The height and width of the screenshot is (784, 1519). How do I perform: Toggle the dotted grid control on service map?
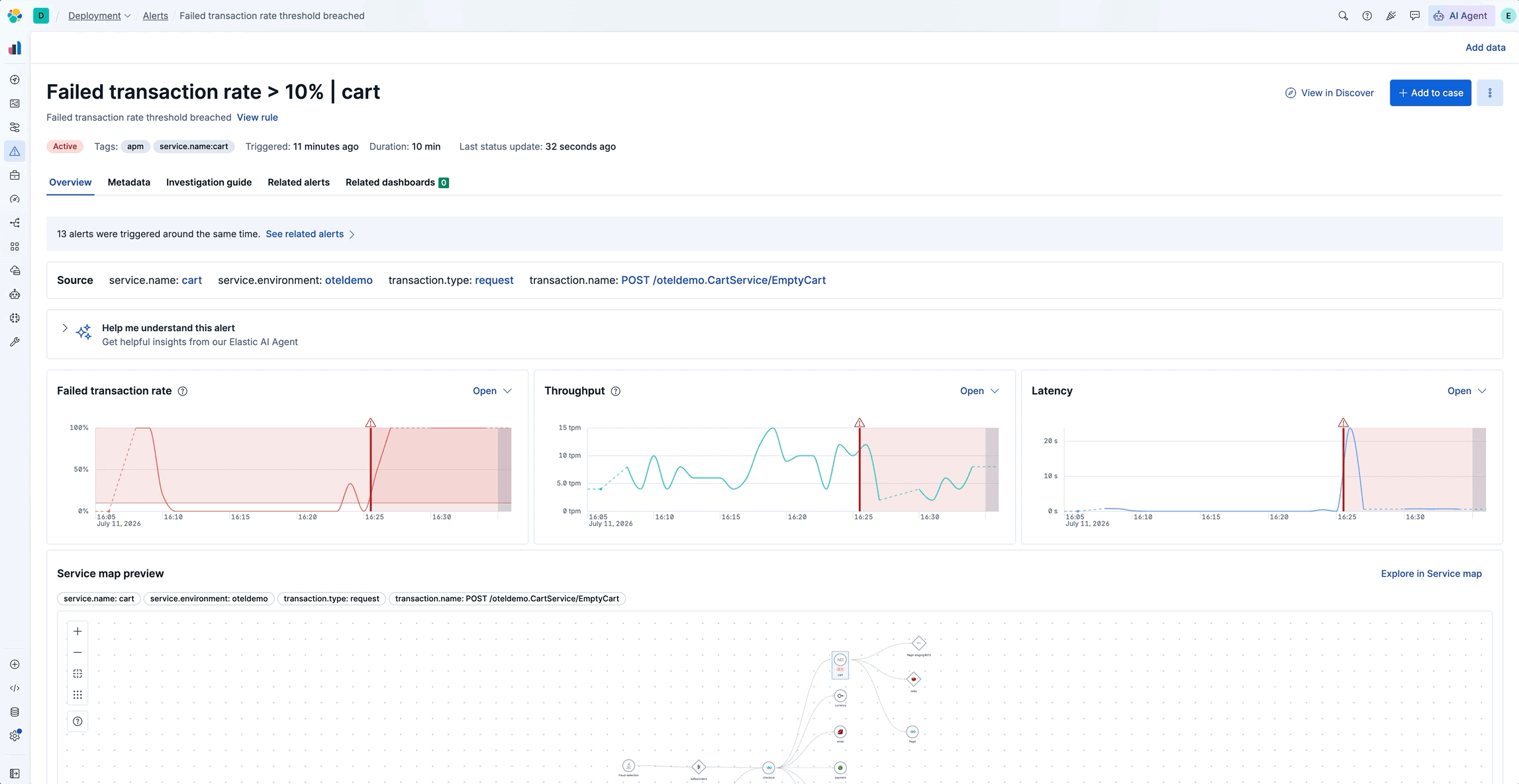click(x=77, y=695)
